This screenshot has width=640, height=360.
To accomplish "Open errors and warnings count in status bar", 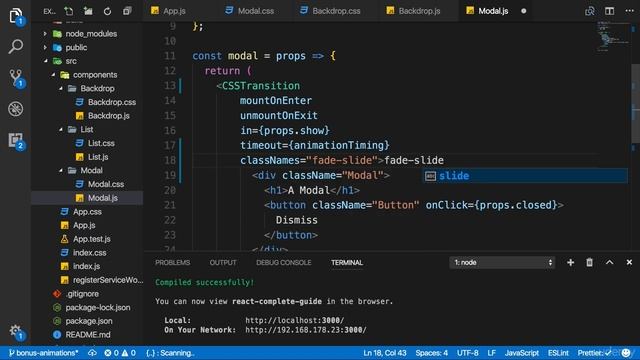I will click(x=120, y=353).
